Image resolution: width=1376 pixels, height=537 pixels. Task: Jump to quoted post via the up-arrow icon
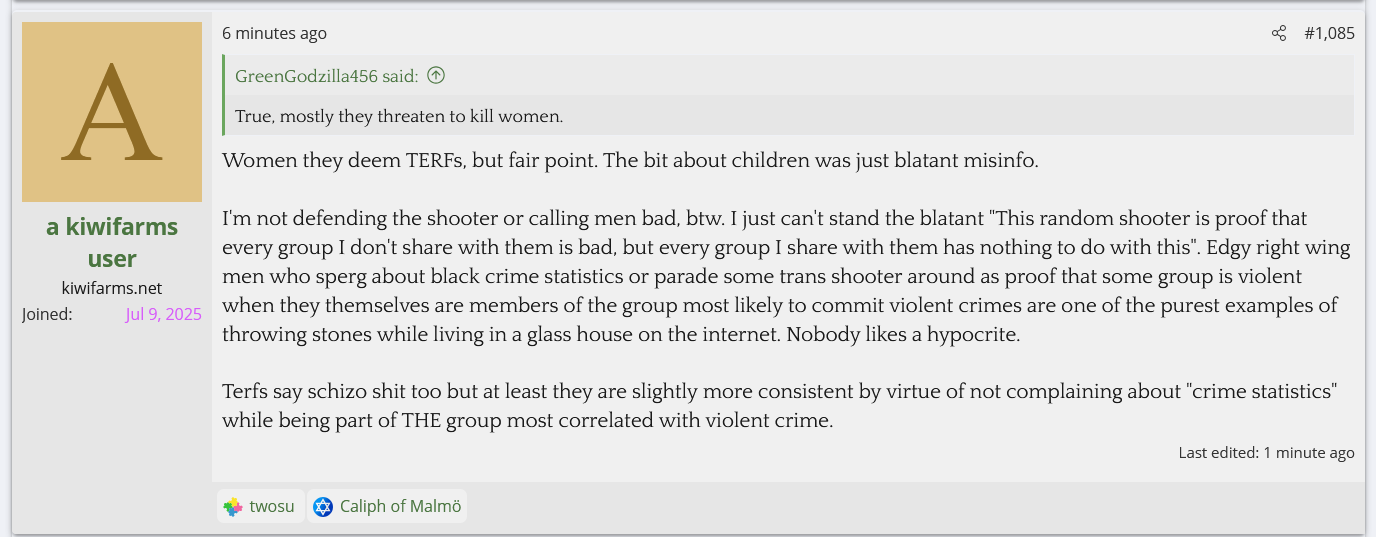click(x=435, y=76)
